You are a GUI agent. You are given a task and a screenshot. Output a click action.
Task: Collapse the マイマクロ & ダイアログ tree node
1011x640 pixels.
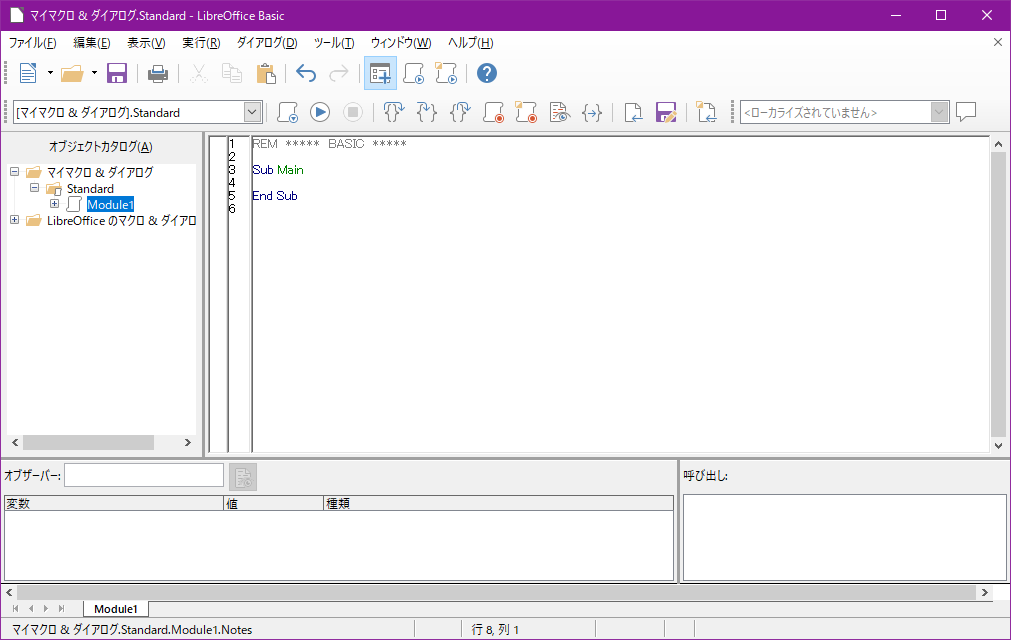(x=15, y=172)
